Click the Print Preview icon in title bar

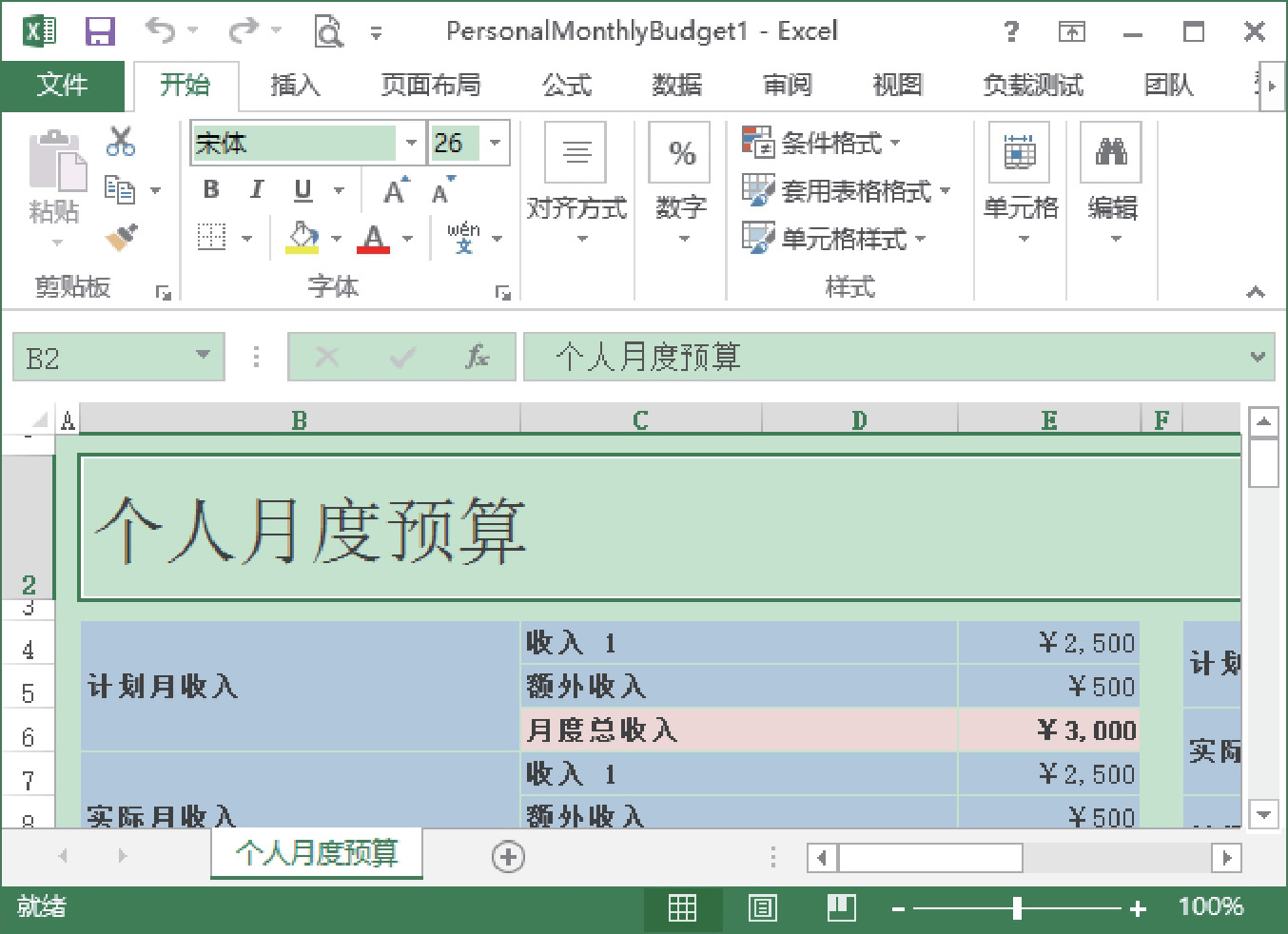pos(328,31)
